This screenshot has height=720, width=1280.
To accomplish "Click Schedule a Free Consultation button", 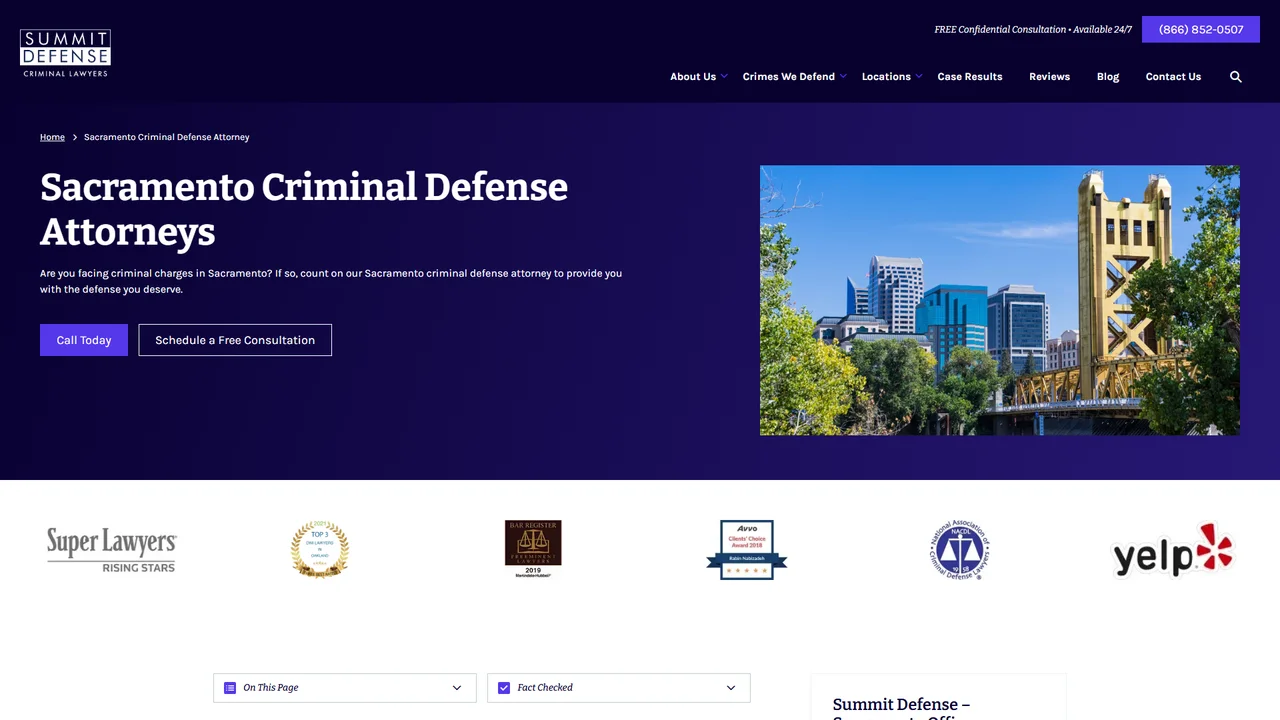I will (235, 340).
